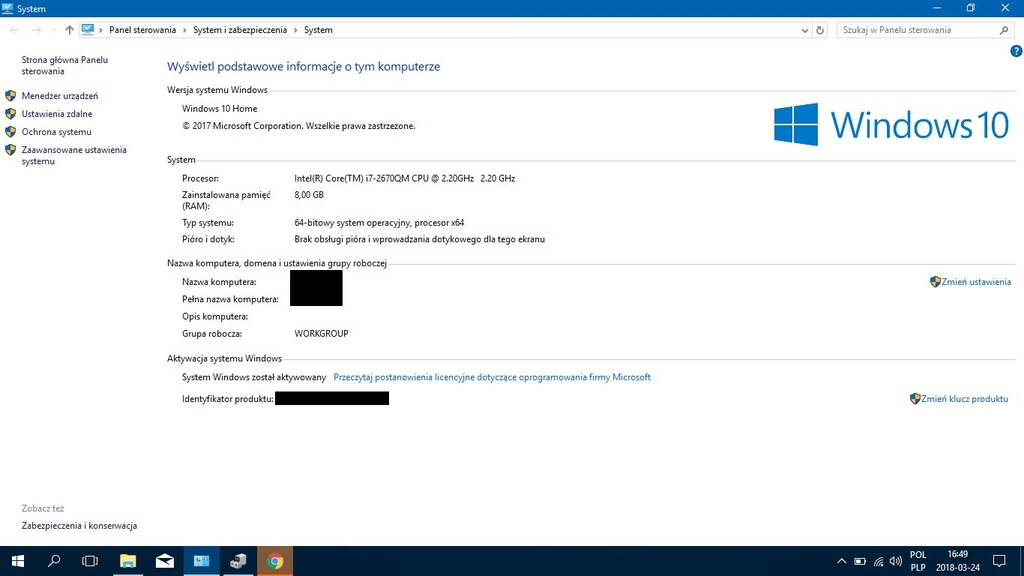The width and height of the screenshot is (1024, 576).
Task: Open Mail app from taskbar
Action: point(165,561)
